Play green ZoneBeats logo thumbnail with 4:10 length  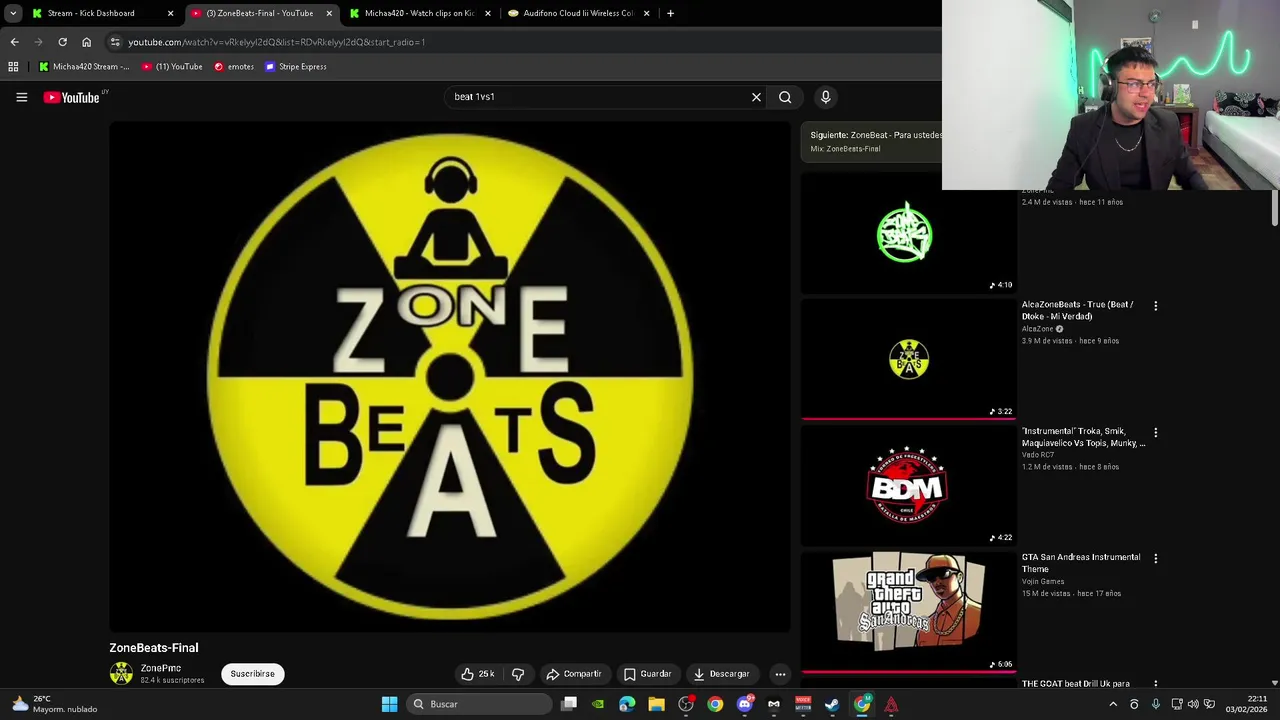(908, 234)
